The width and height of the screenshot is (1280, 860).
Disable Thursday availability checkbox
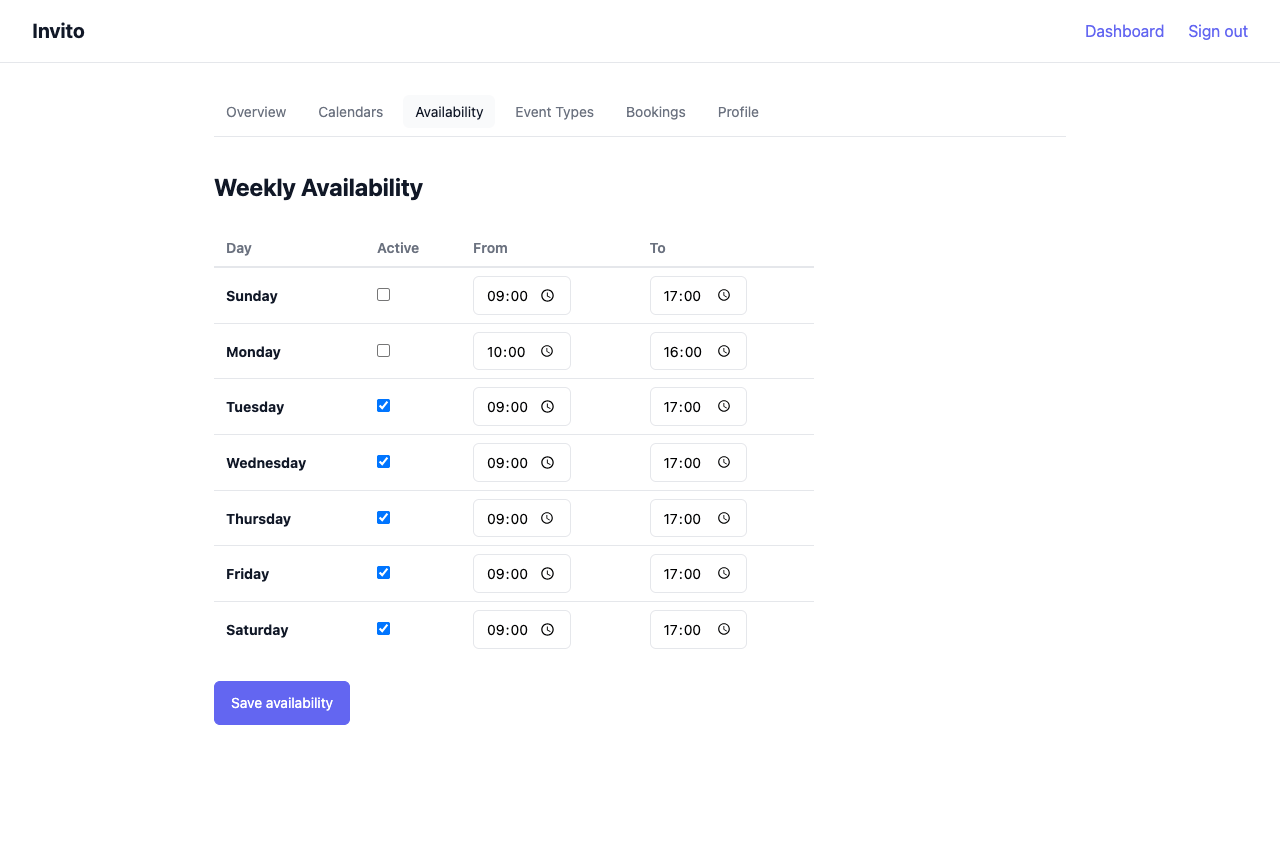tap(383, 518)
